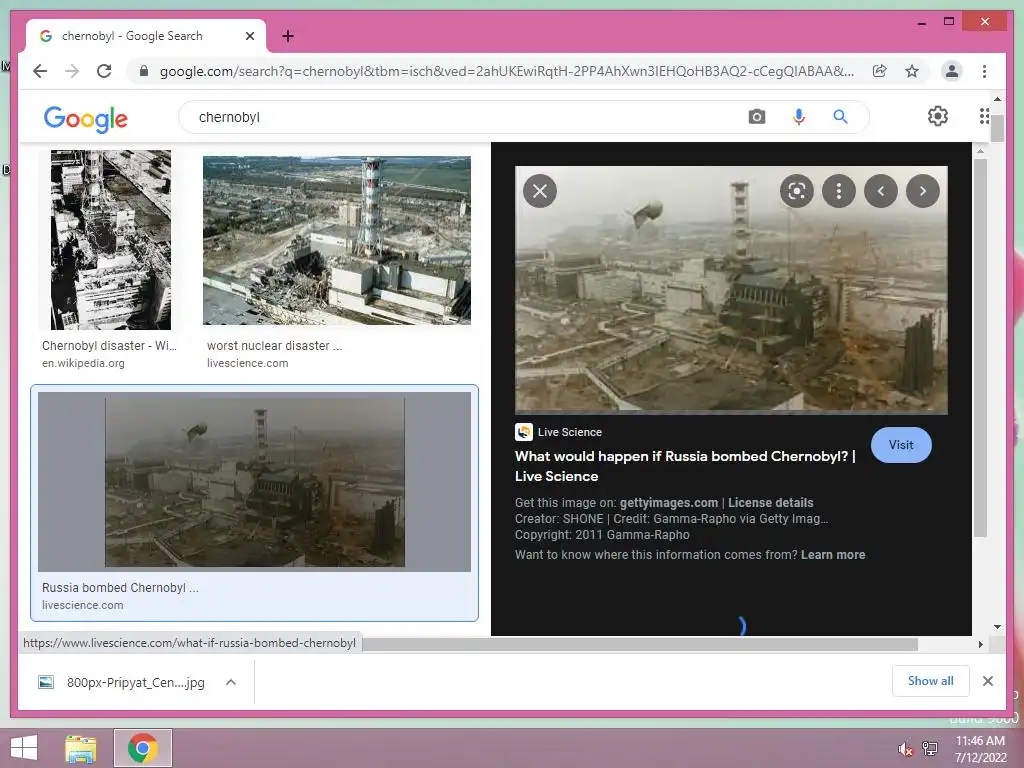
Task: Click Learn more about this information
Action: coord(833,554)
